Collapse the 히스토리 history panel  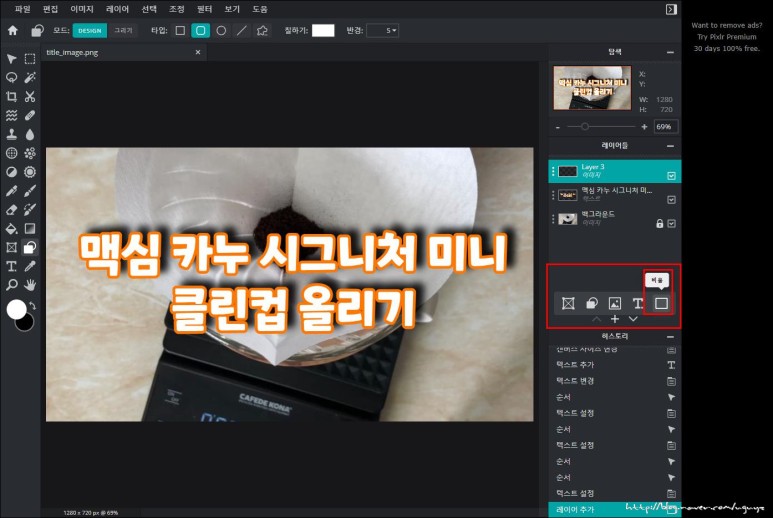(x=670, y=337)
